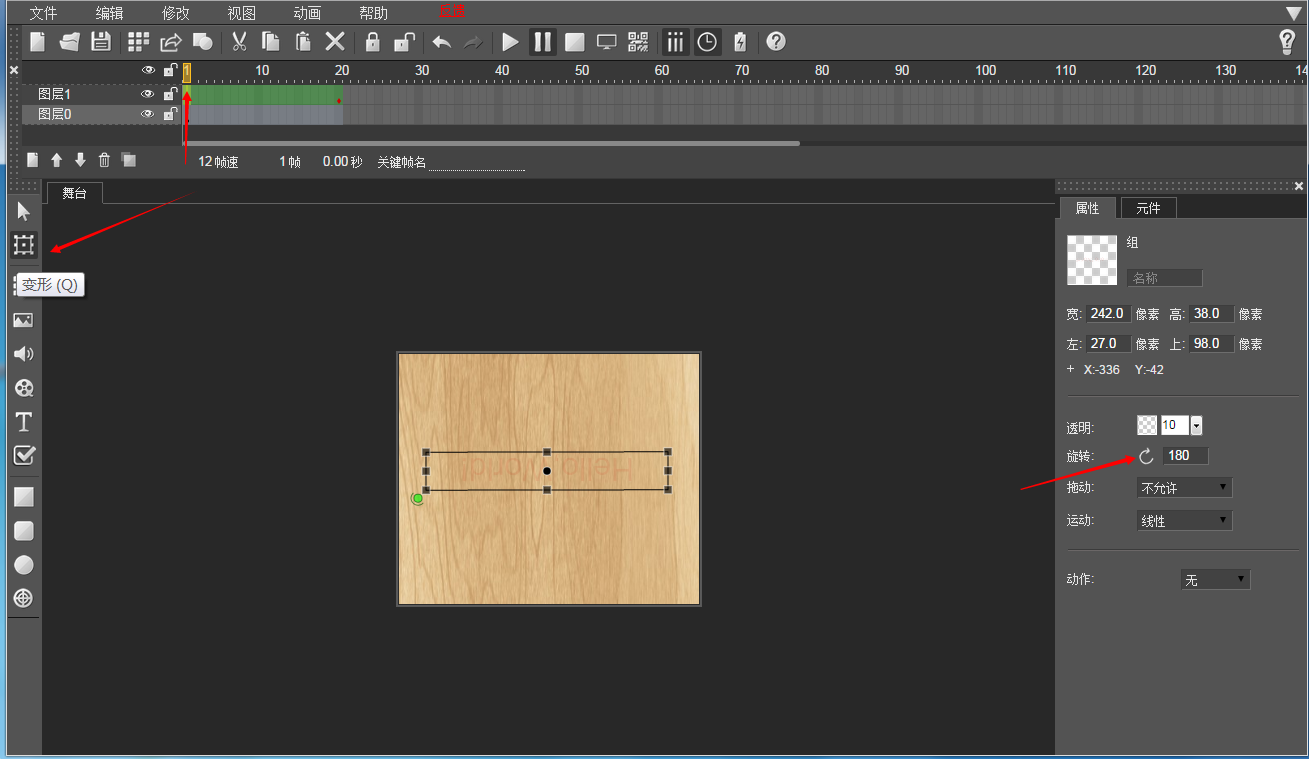Open the 运动 dropdown showing 线性
Screen dimensions: 1309x759
(x=1185, y=521)
